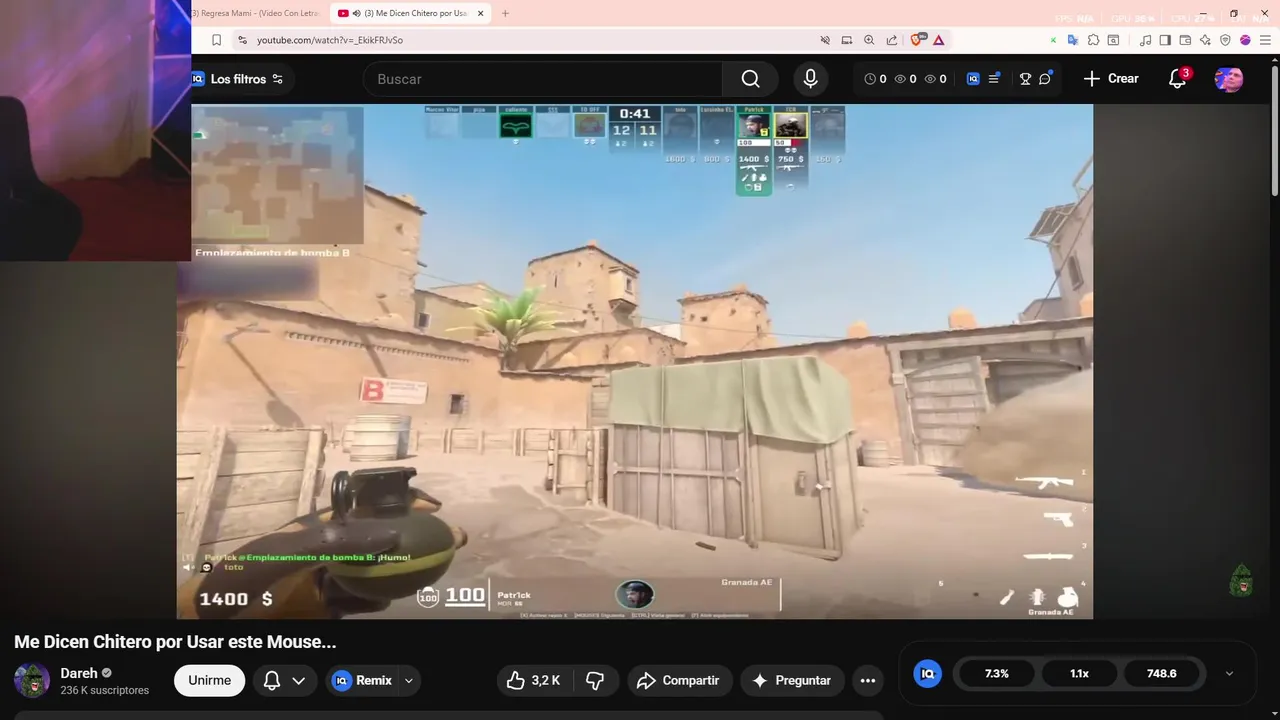Click the vidIQ logo in stats panel
This screenshot has width=1280, height=720.
(928, 674)
